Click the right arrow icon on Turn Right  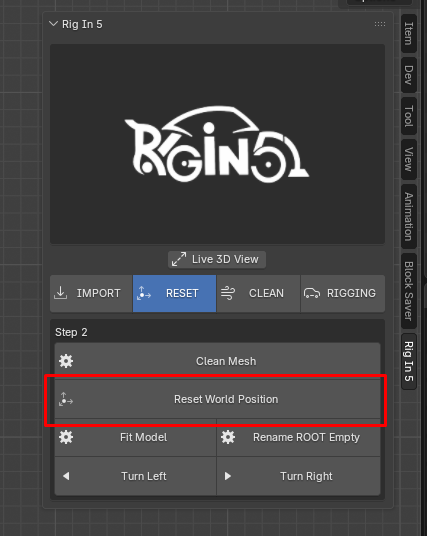[228, 476]
